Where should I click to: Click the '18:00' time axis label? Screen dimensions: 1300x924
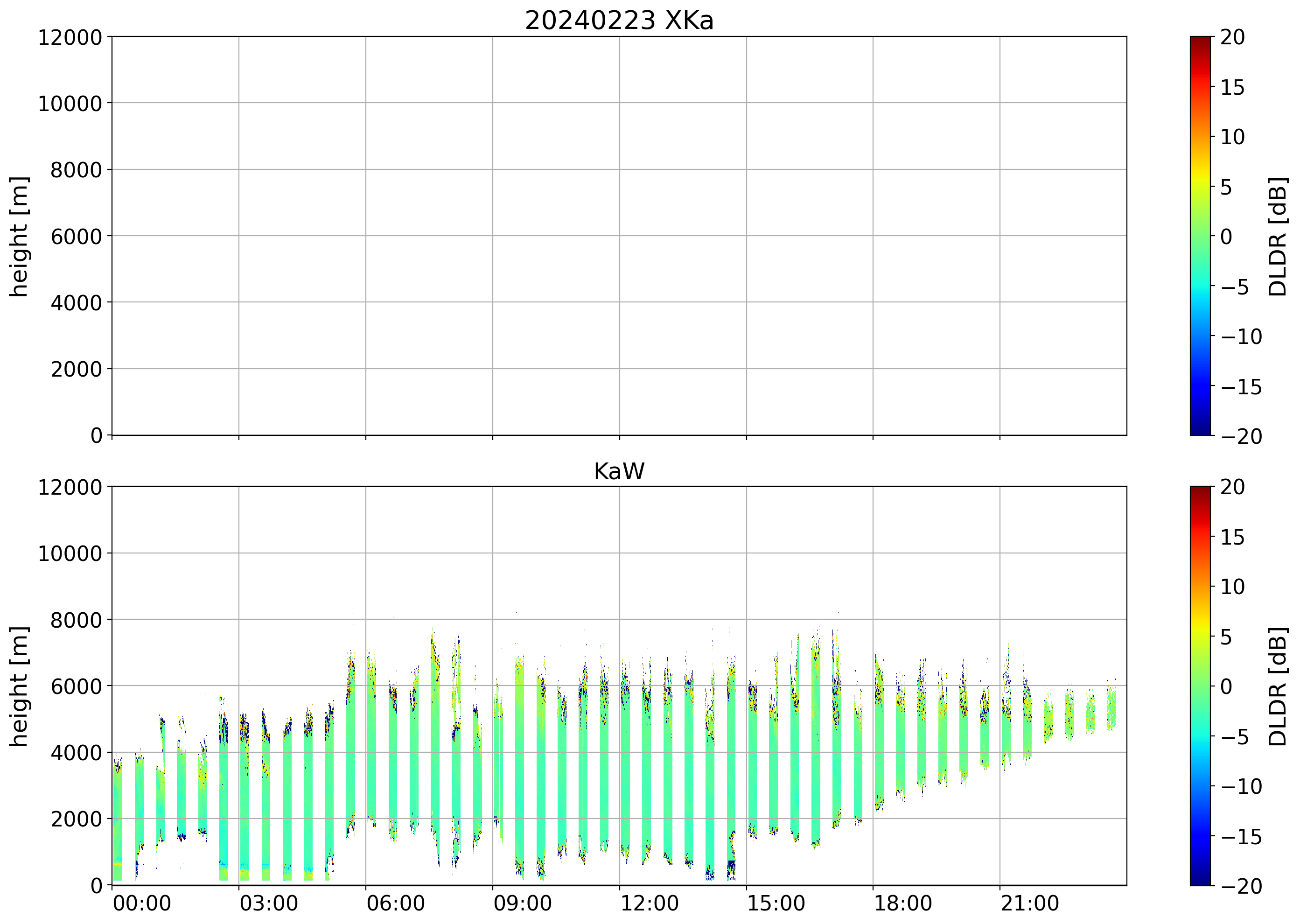coord(903,903)
